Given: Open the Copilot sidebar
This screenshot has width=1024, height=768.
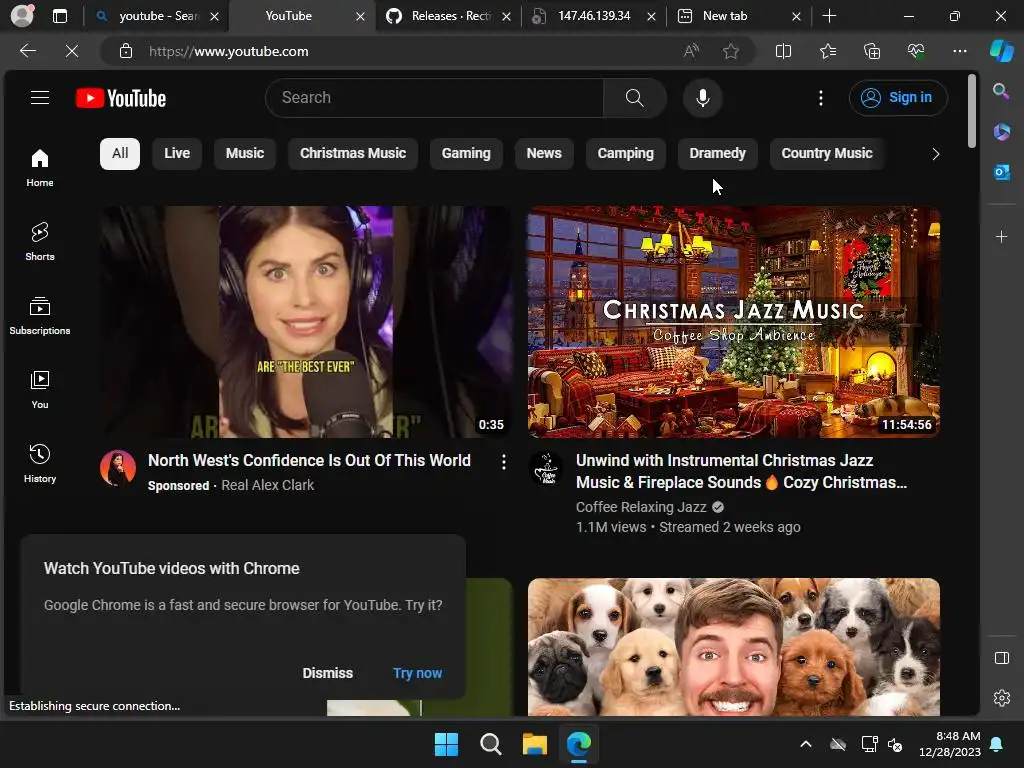Looking at the screenshot, I should [1002, 51].
